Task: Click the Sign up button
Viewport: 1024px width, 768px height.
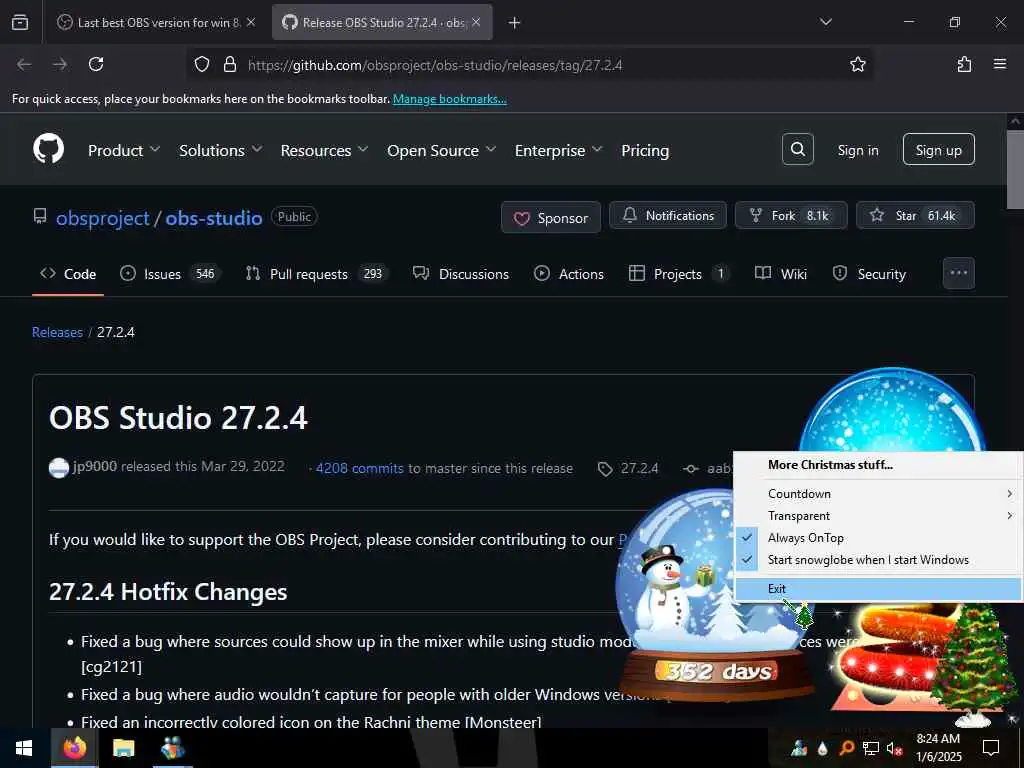Action: pos(938,150)
